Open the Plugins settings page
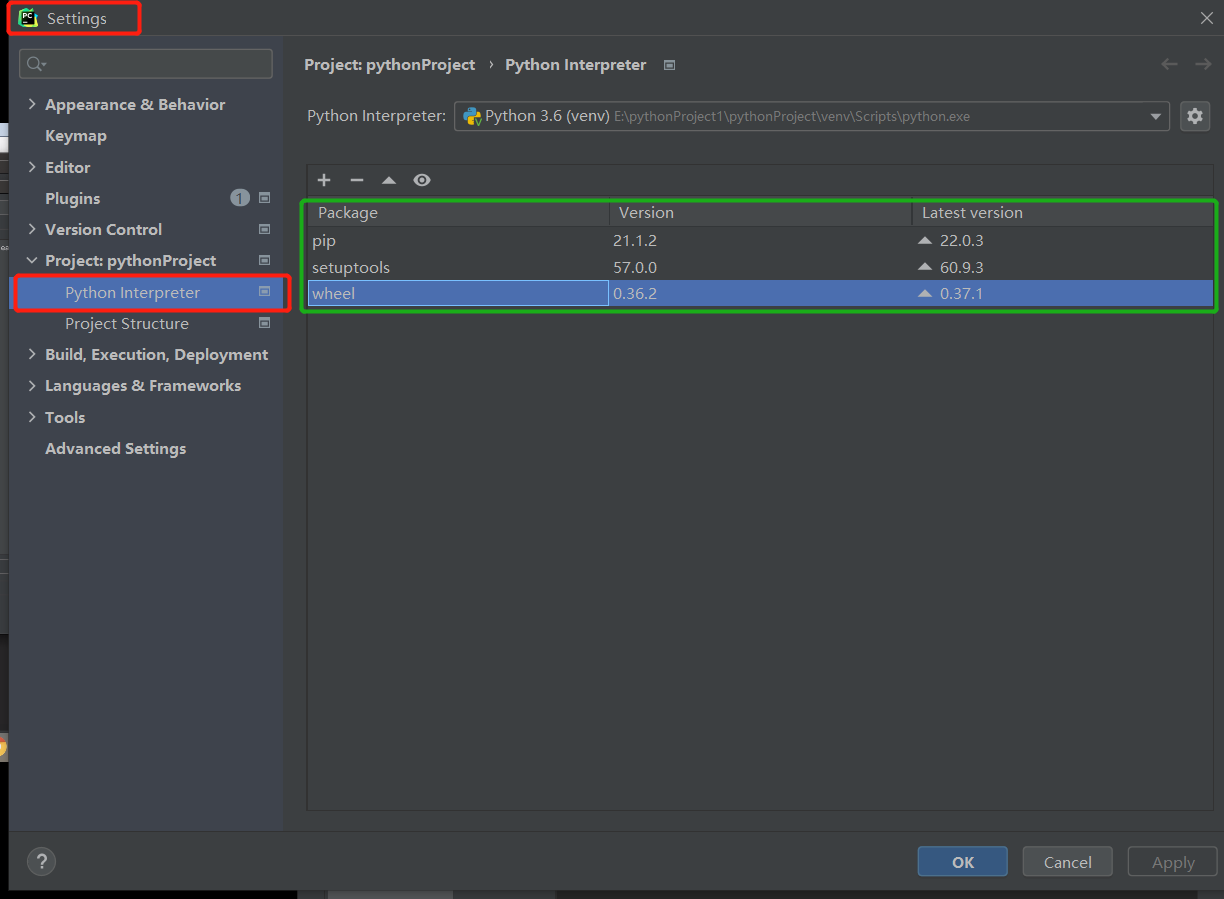Screen dimensions: 1224x899 click(73, 198)
